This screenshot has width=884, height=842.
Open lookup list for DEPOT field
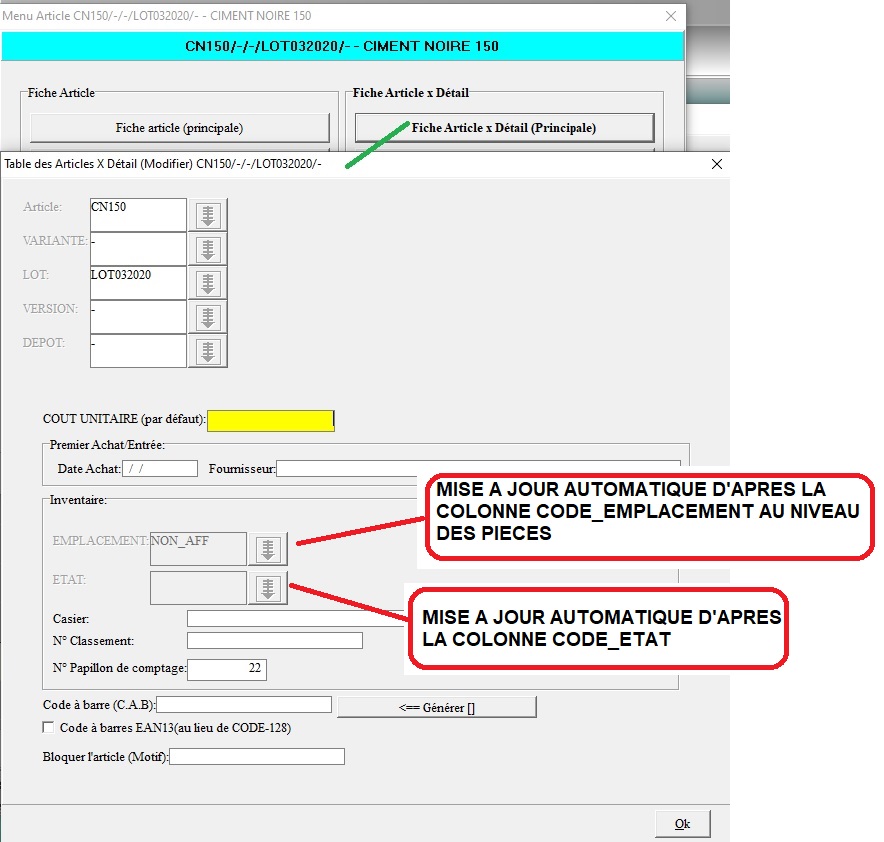pyautogui.click(x=208, y=351)
